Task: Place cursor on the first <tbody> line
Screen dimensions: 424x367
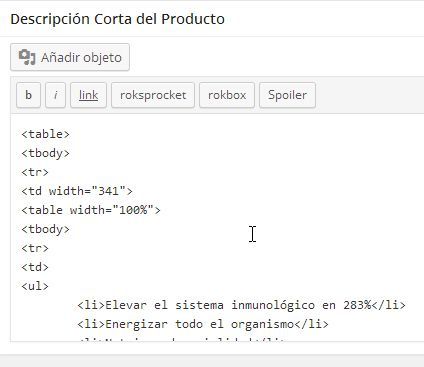Action: click(46, 153)
